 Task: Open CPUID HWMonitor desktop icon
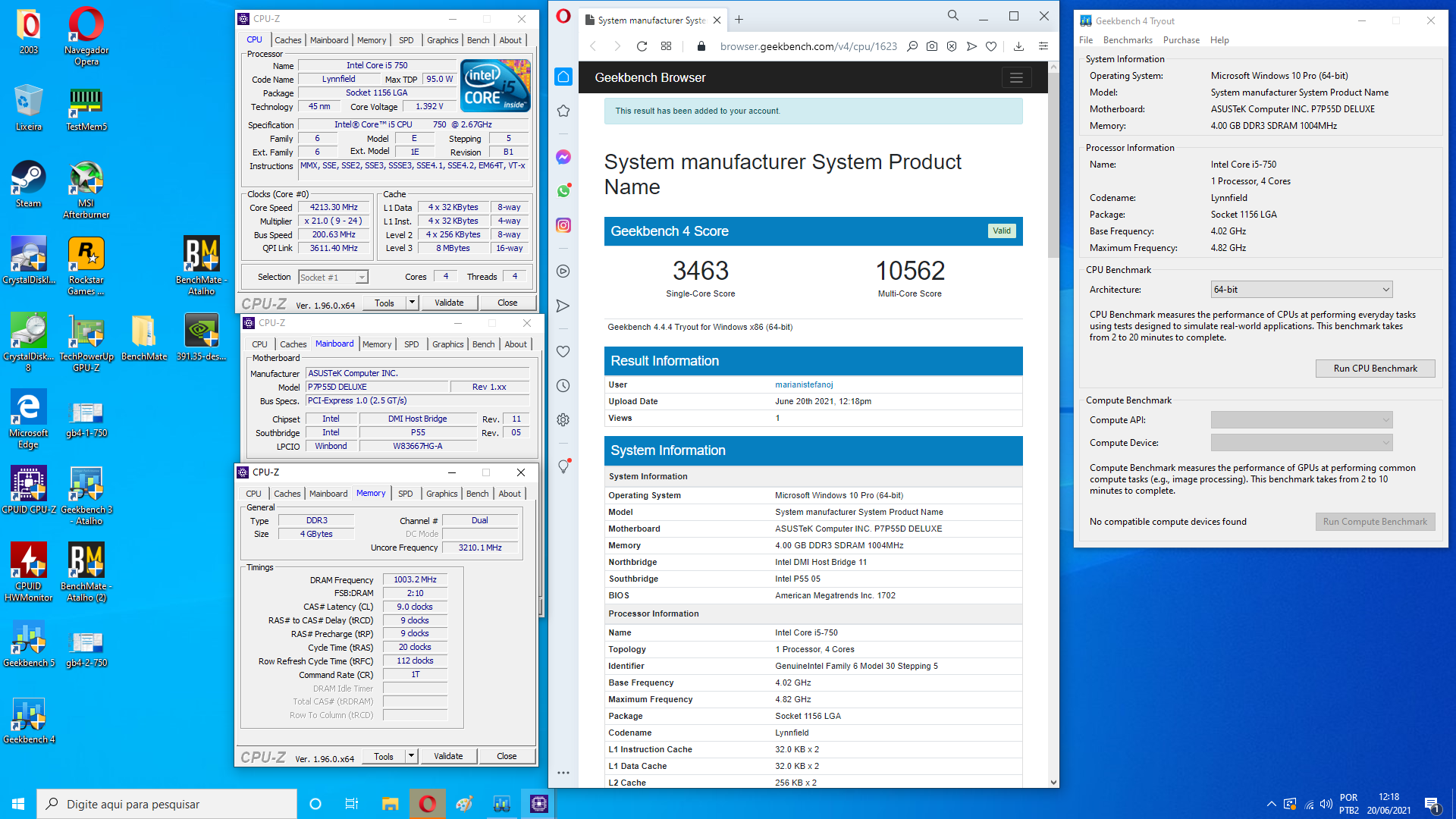28,573
